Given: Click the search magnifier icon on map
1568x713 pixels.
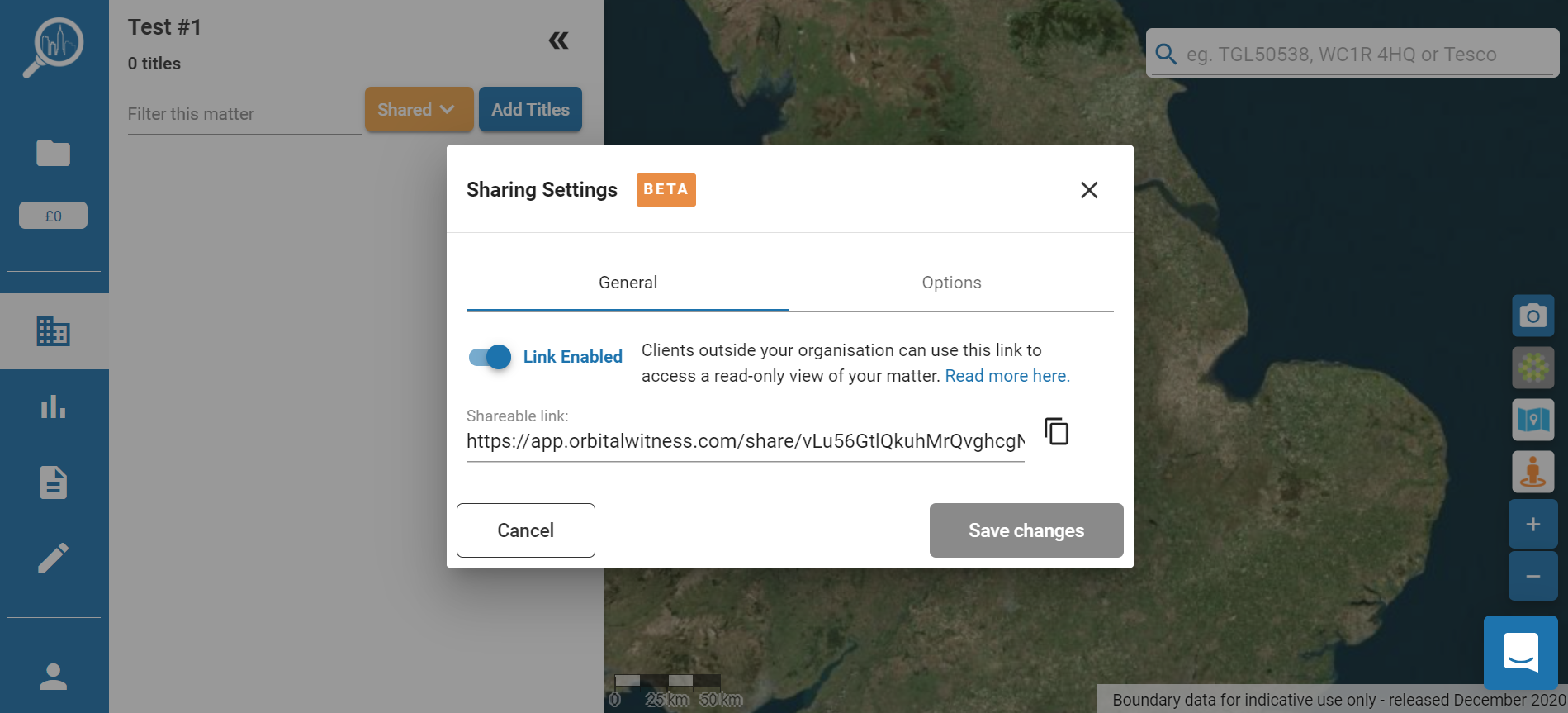Looking at the screenshot, I should [1166, 55].
